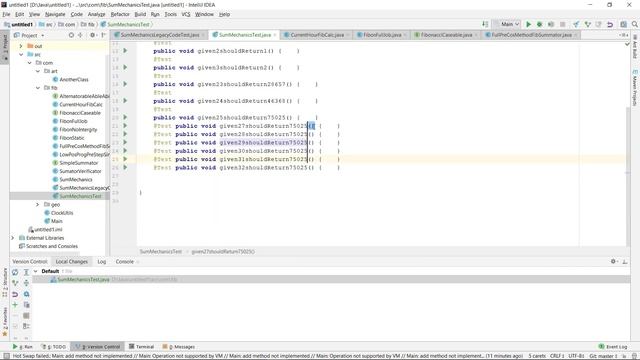
Task: Open the TODO tool window button
Action: coord(53,347)
